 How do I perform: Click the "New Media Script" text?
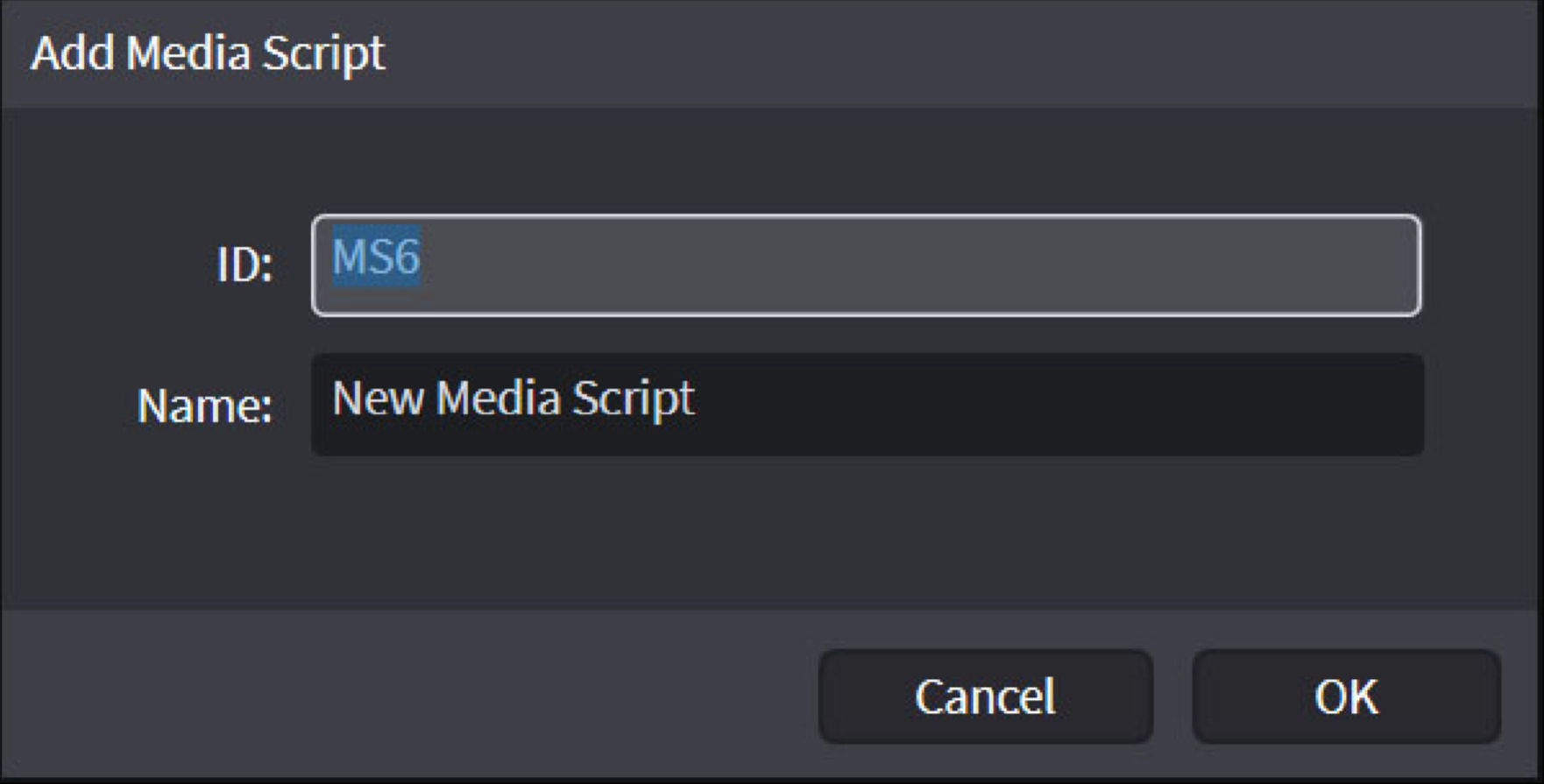(x=513, y=399)
